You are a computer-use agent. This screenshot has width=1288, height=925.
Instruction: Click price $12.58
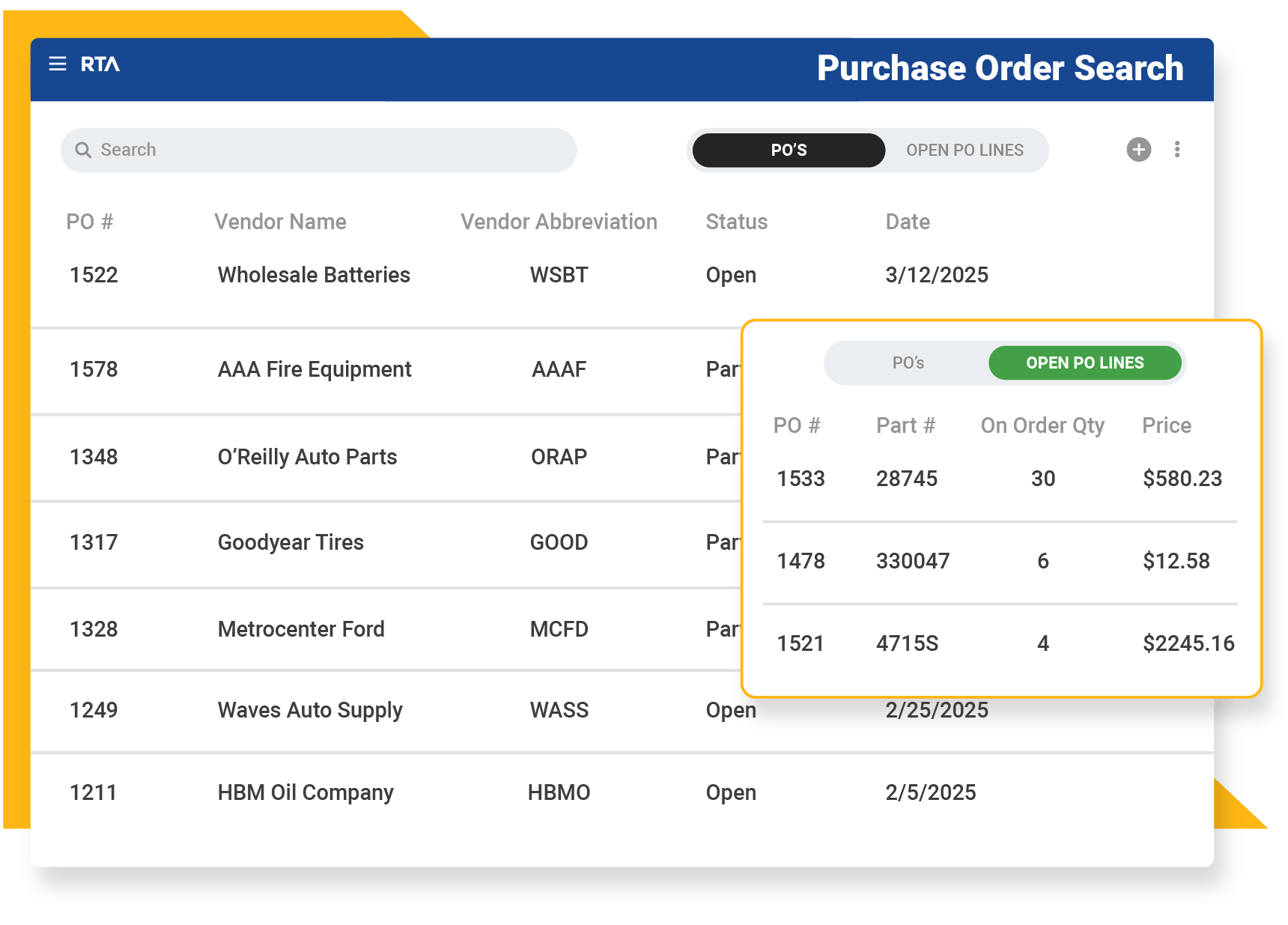1176,561
